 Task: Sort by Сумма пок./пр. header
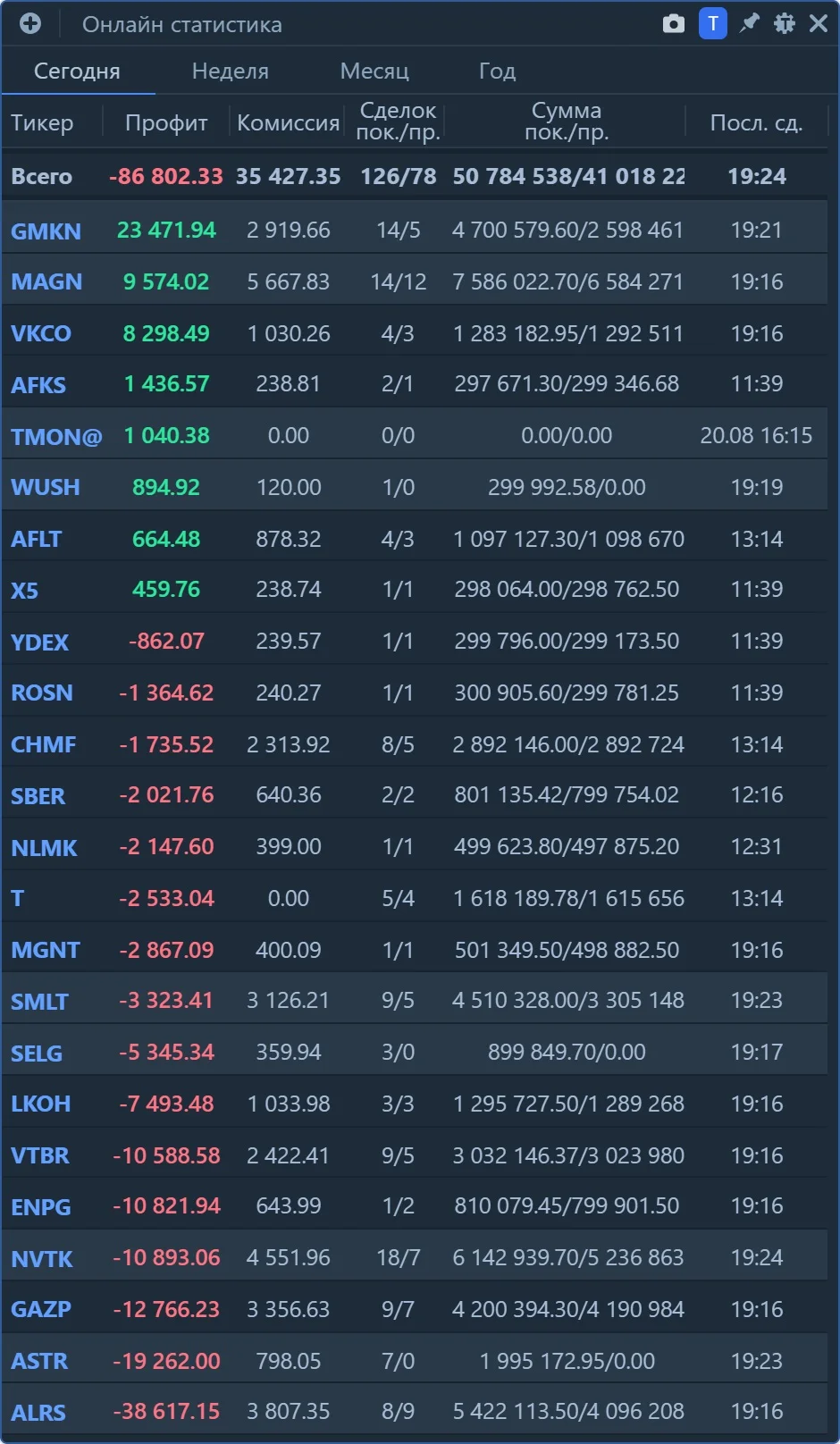567,122
